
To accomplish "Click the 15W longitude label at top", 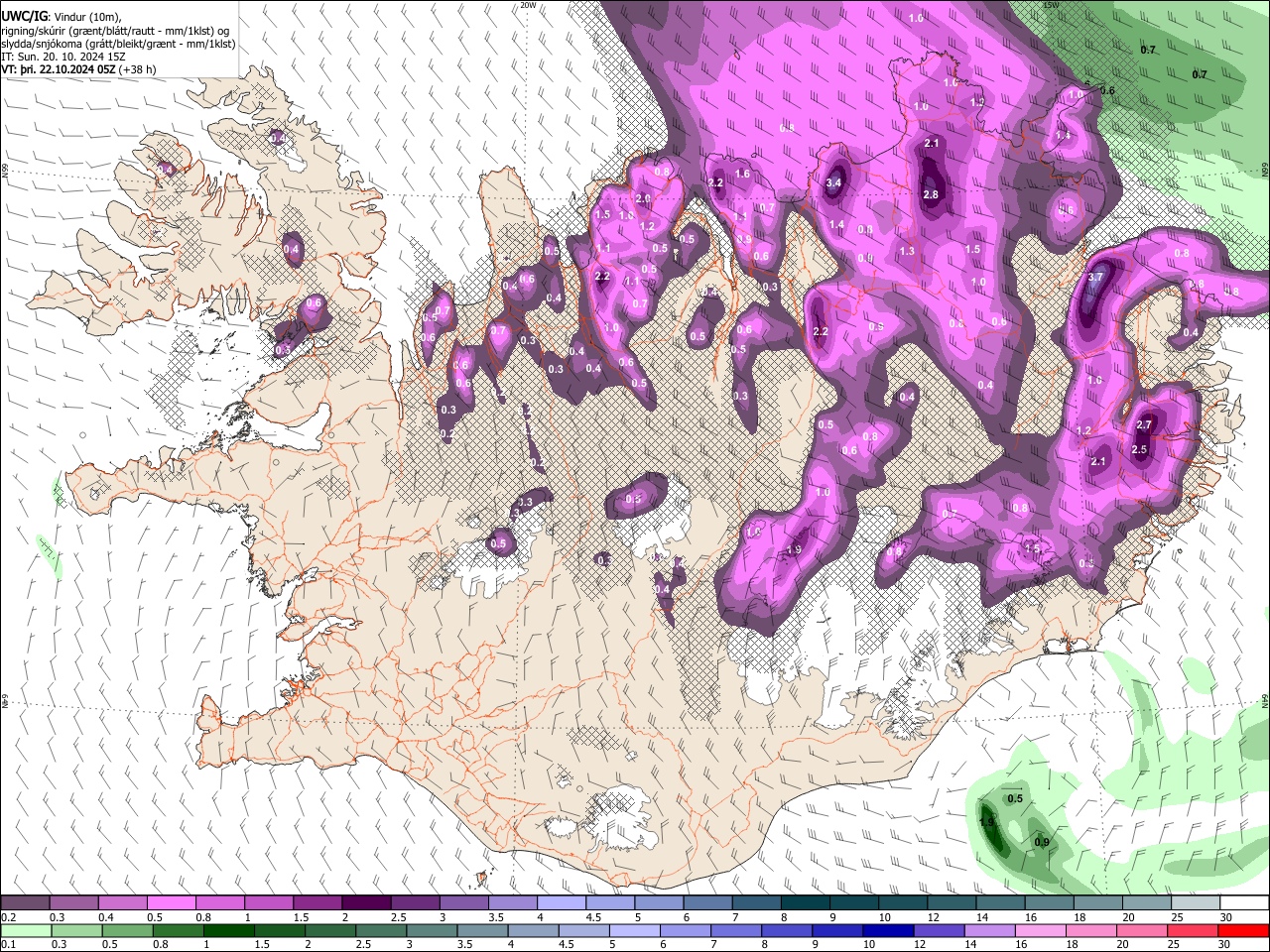I will 1051,5.
